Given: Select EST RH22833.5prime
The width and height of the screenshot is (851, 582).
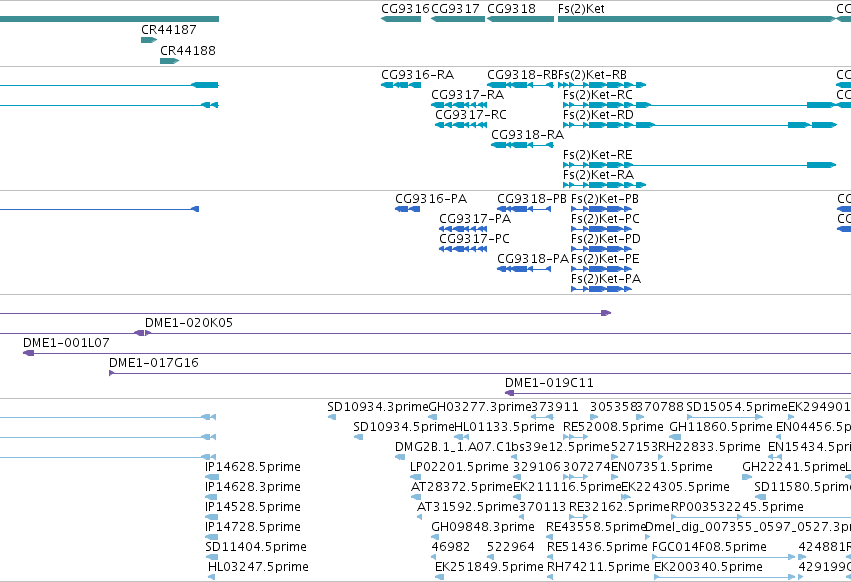Looking at the screenshot, I should (x=662, y=457).
